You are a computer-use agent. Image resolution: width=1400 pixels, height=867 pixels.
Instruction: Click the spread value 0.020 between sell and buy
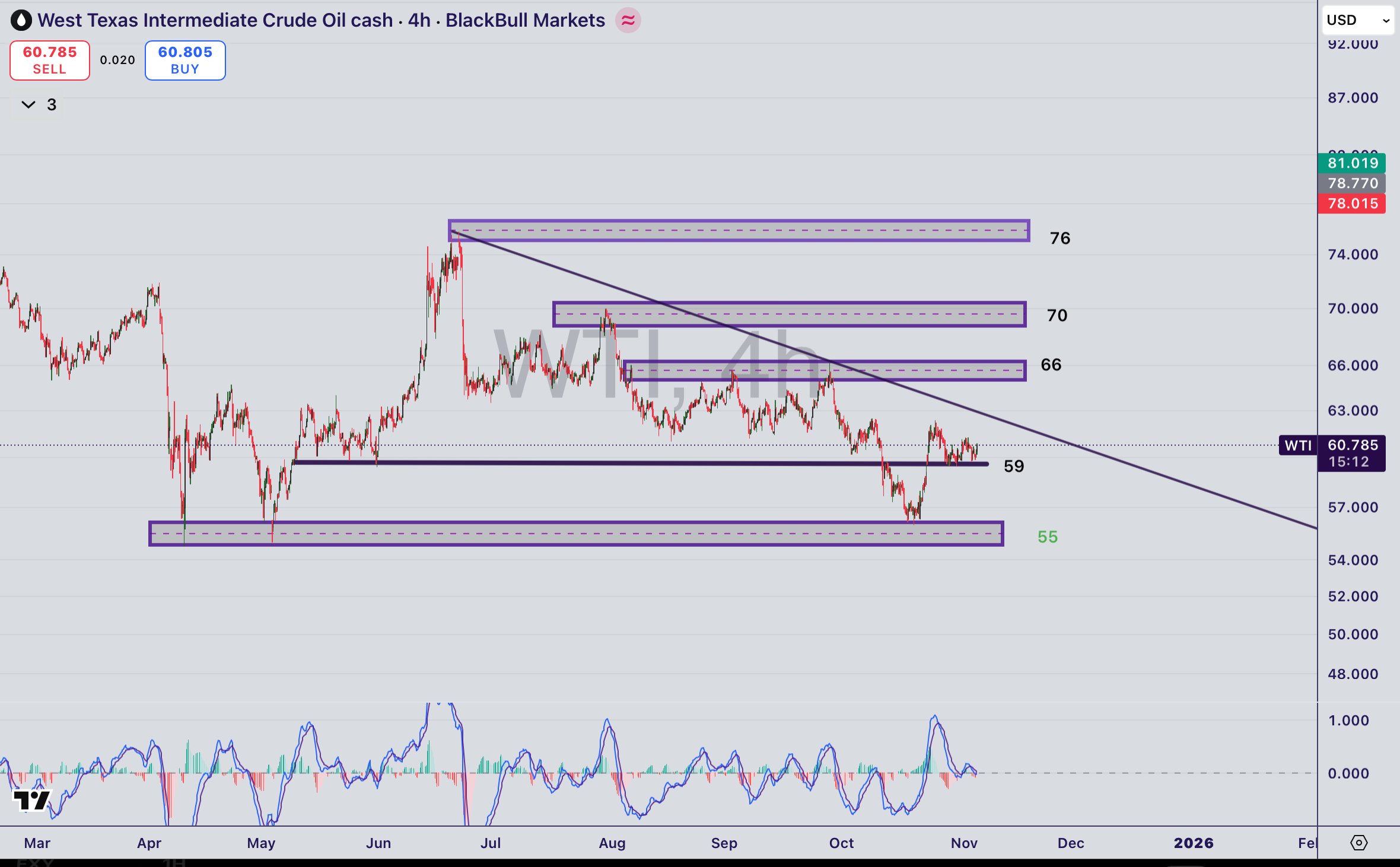117,60
